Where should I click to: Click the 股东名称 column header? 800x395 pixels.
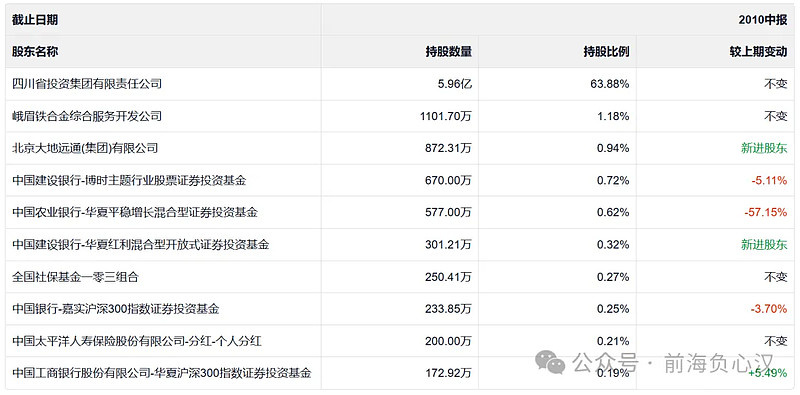35,52
